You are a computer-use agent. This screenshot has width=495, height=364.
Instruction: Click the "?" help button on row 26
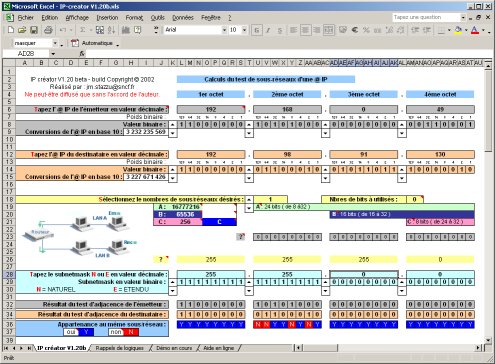[161, 259]
